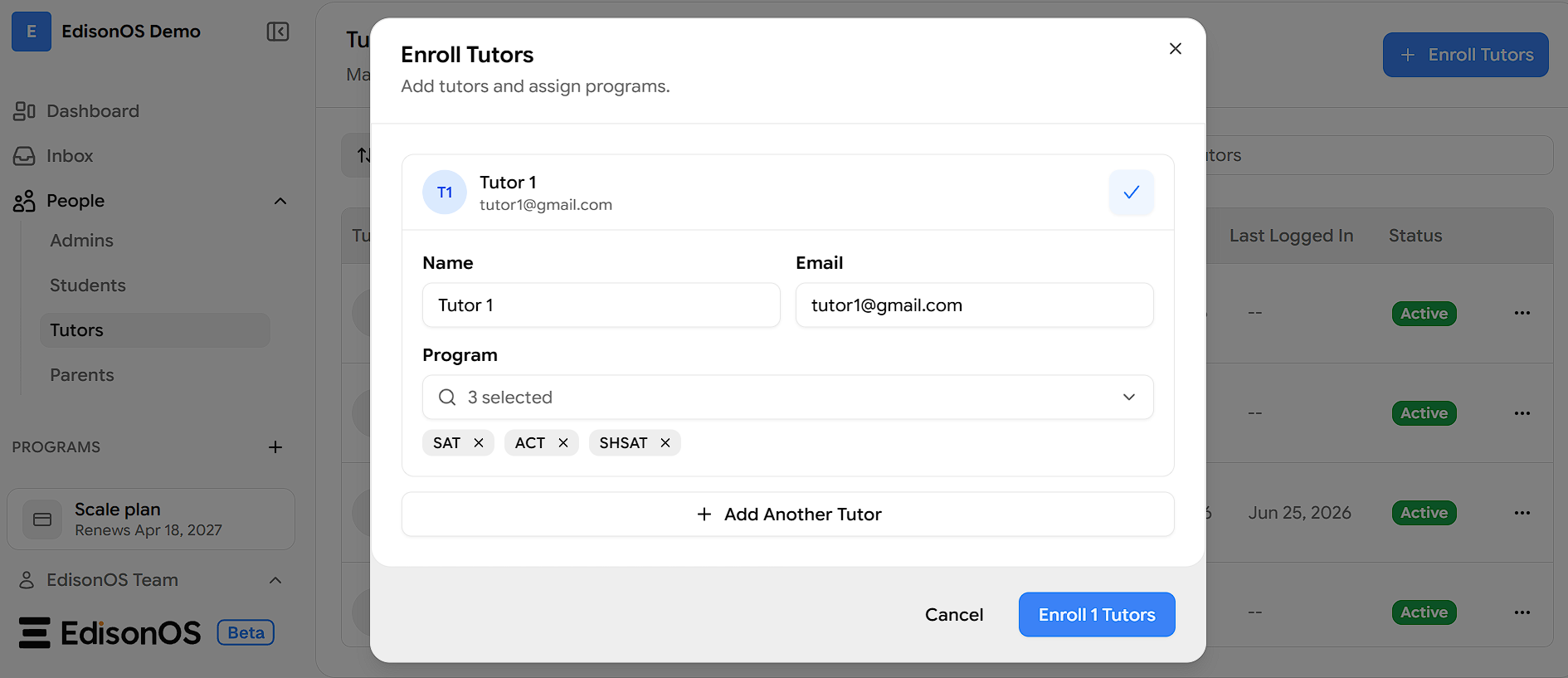Cancel the tutor enrollment

point(954,615)
